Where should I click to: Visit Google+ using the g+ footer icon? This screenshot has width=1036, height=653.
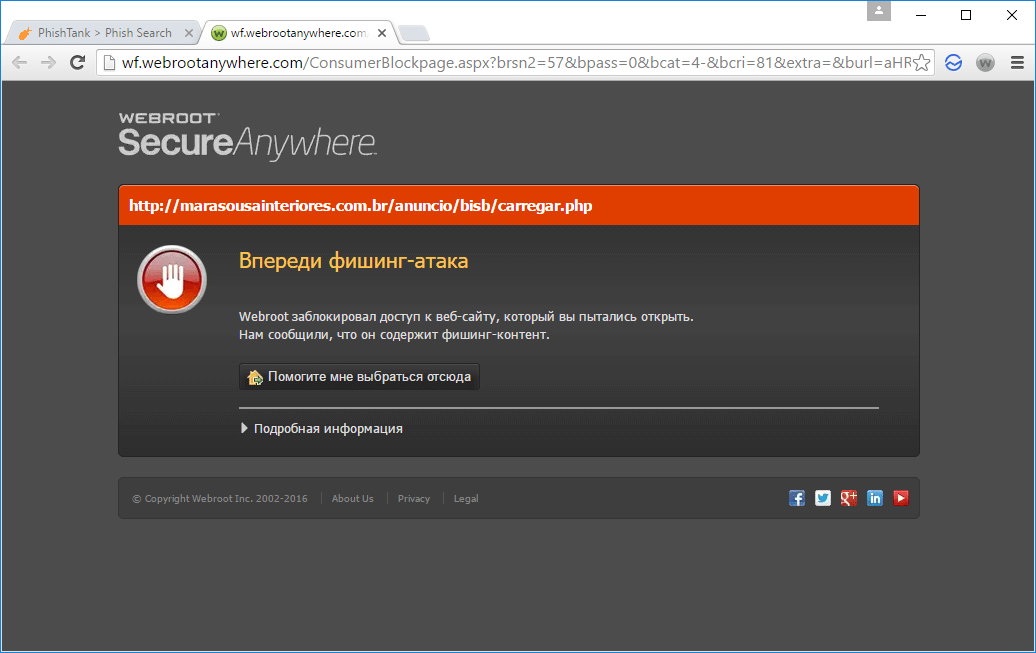coord(848,497)
